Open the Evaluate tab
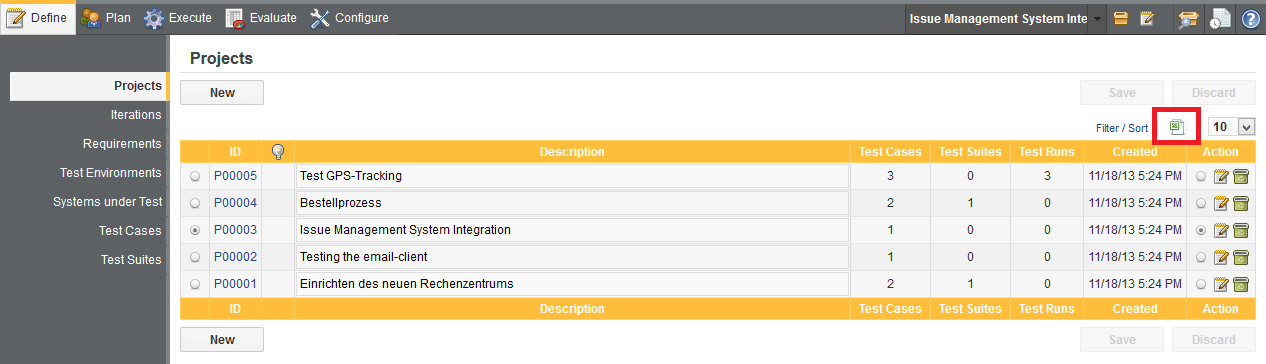Image resolution: width=1266 pixels, height=364 pixels. [x=261, y=18]
